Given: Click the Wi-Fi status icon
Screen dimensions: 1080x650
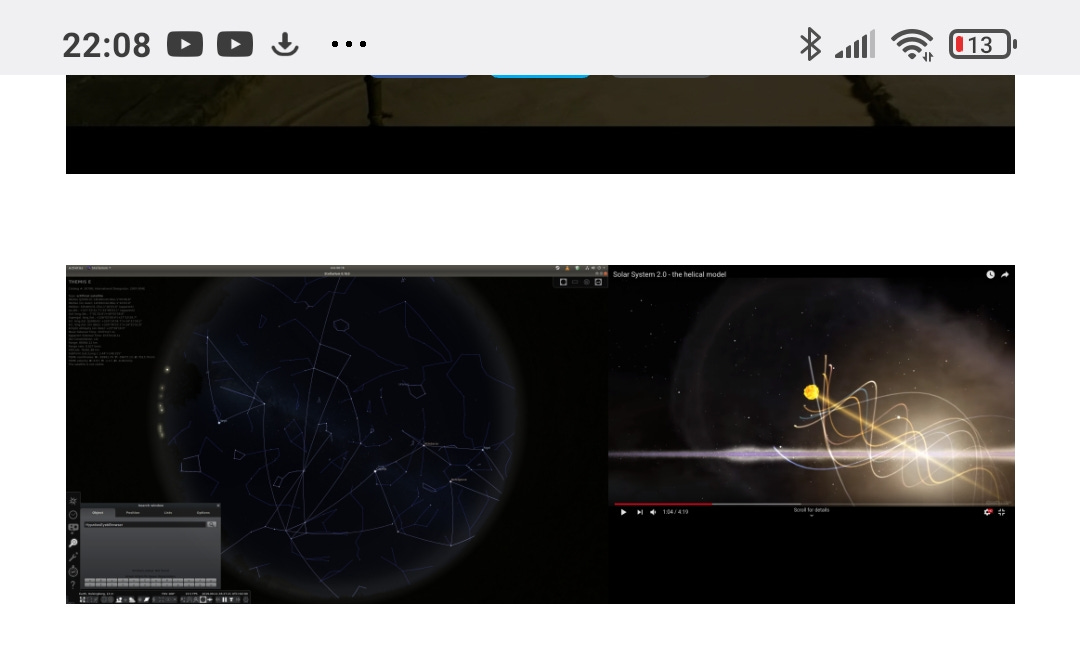Looking at the screenshot, I should (x=913, y=45).
